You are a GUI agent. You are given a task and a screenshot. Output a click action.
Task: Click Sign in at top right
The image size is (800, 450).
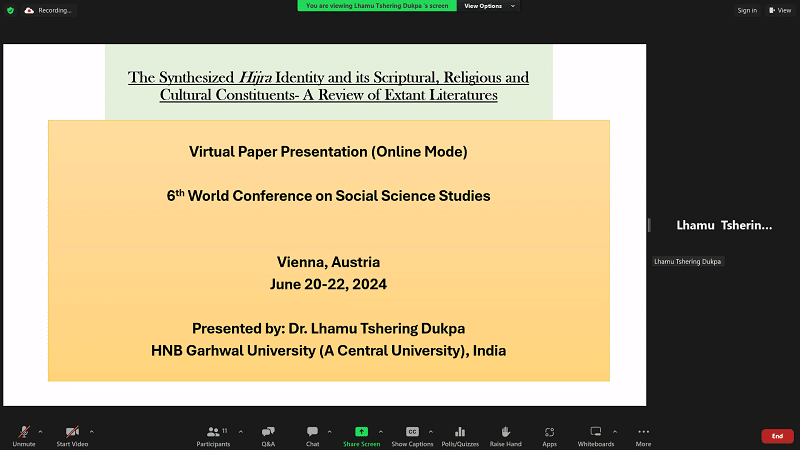point(747,10)
